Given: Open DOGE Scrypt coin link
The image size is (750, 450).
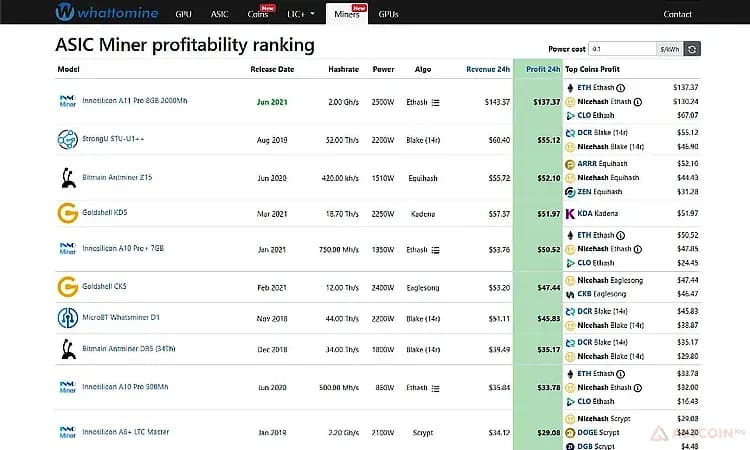Looking at the screenshot, I should click(598, 432).
